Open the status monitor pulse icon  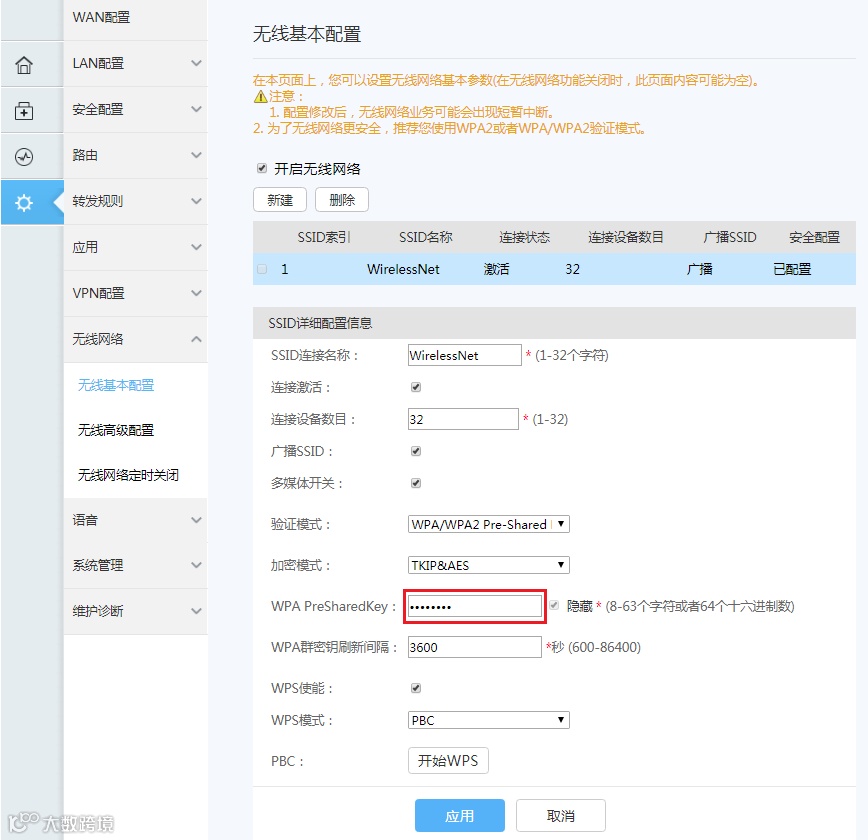click(24, 157)
